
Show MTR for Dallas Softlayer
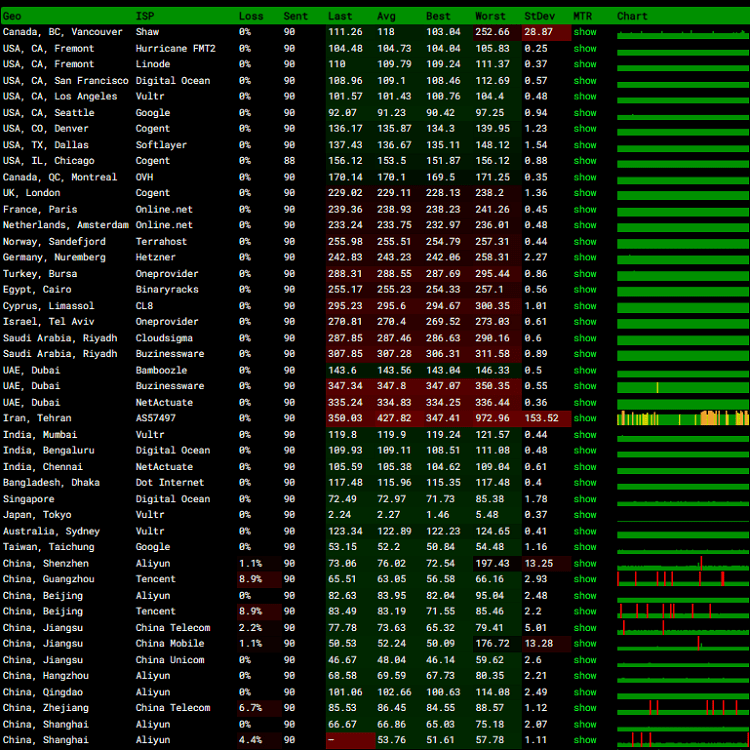[585, 145]
